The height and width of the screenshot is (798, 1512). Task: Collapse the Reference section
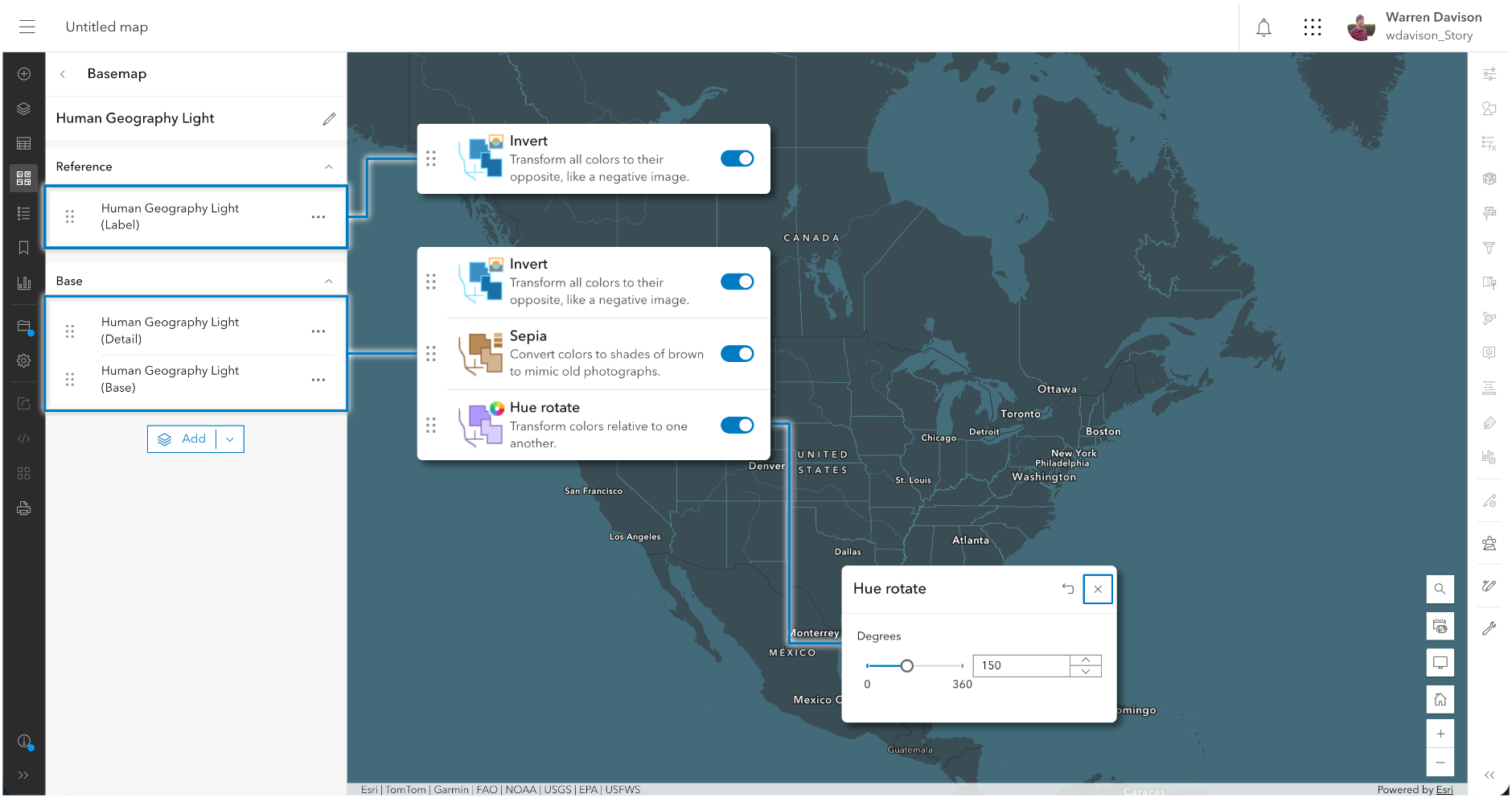coord(328,167)
